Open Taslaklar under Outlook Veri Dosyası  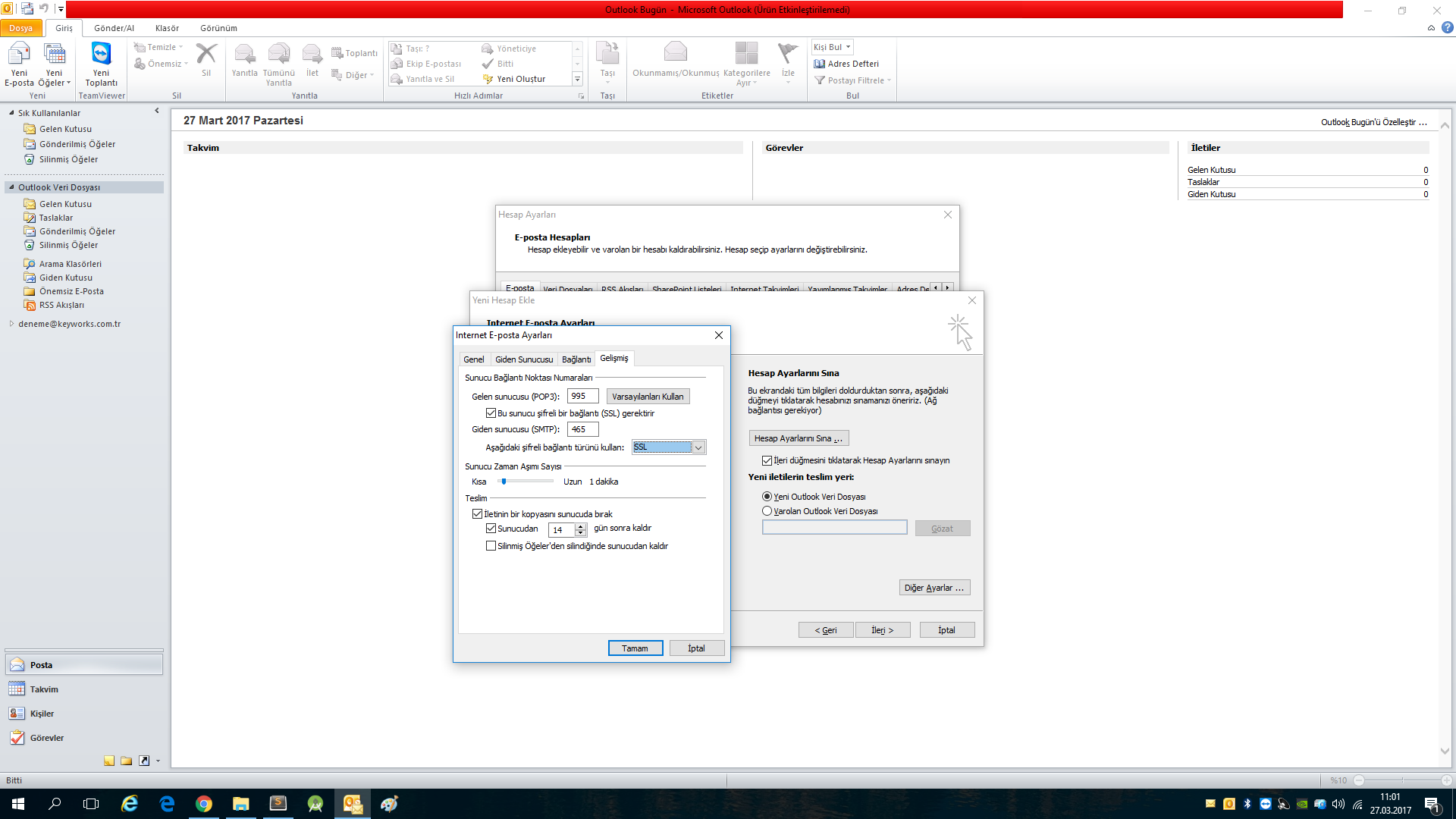(x=56, y=218)
